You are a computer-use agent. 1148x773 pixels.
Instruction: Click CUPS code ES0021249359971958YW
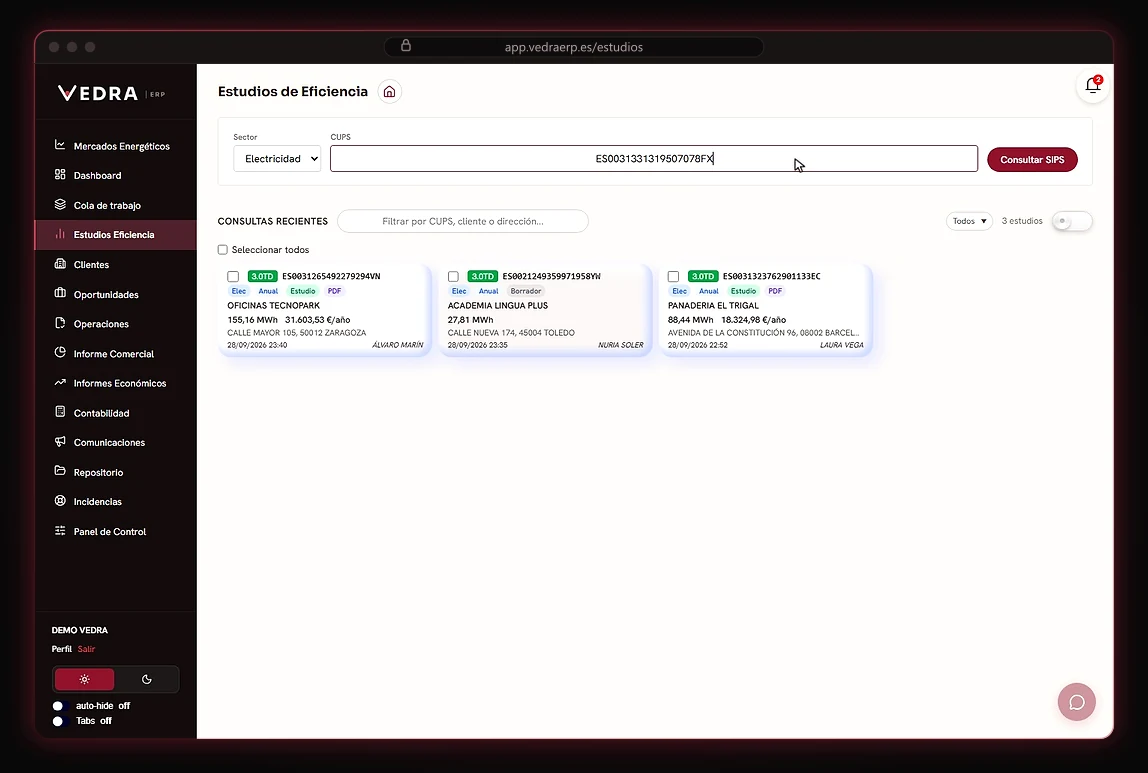point(551,276)
